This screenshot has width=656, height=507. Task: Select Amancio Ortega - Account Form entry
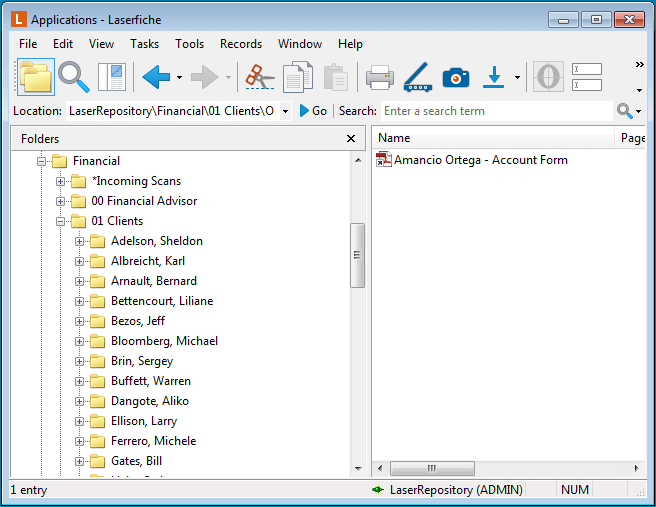(480, 160)
